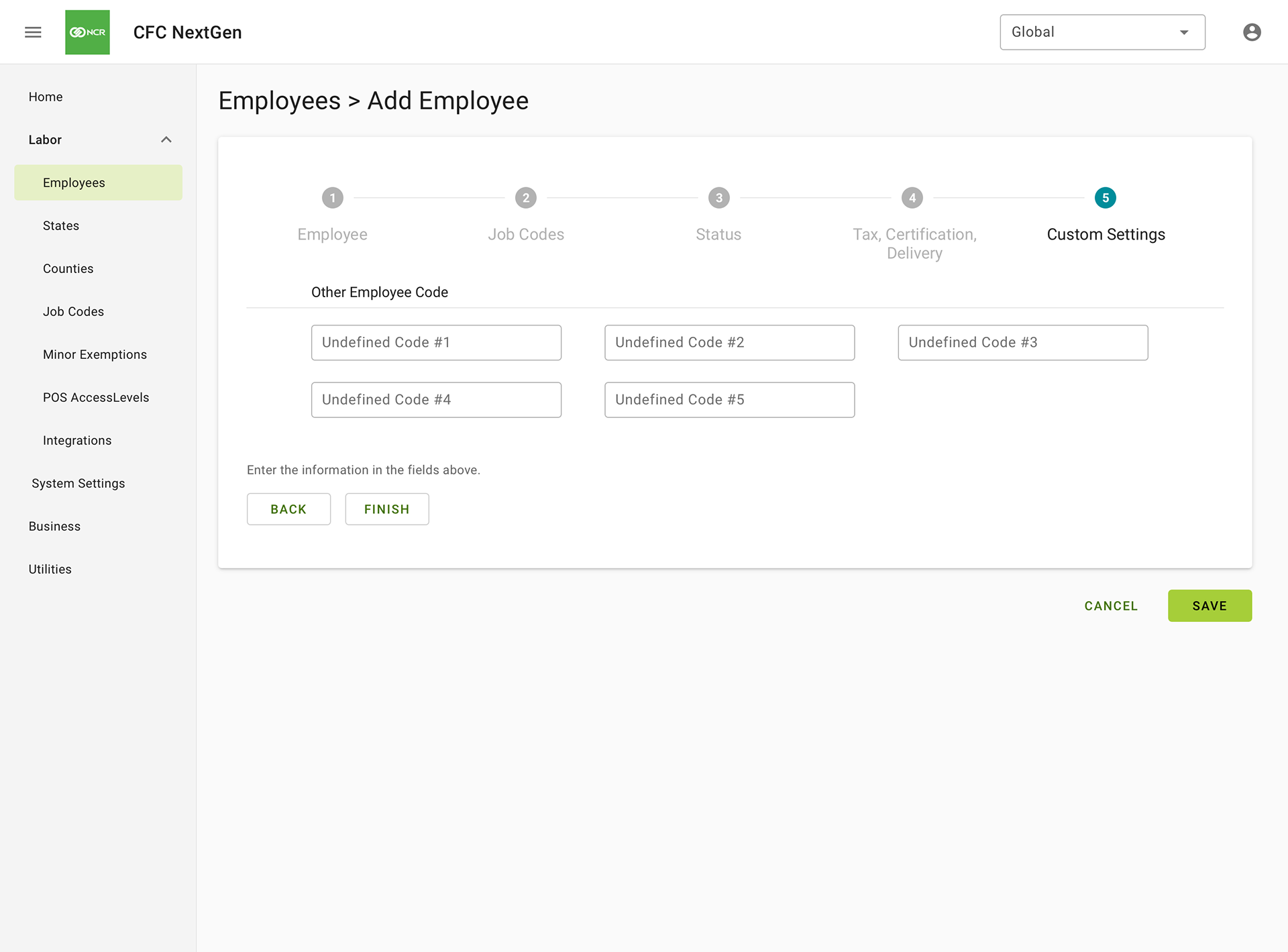The image size is (1288, 952).
Task: Open Integrations in the sidebar
Action: click(x=77, y=440)
